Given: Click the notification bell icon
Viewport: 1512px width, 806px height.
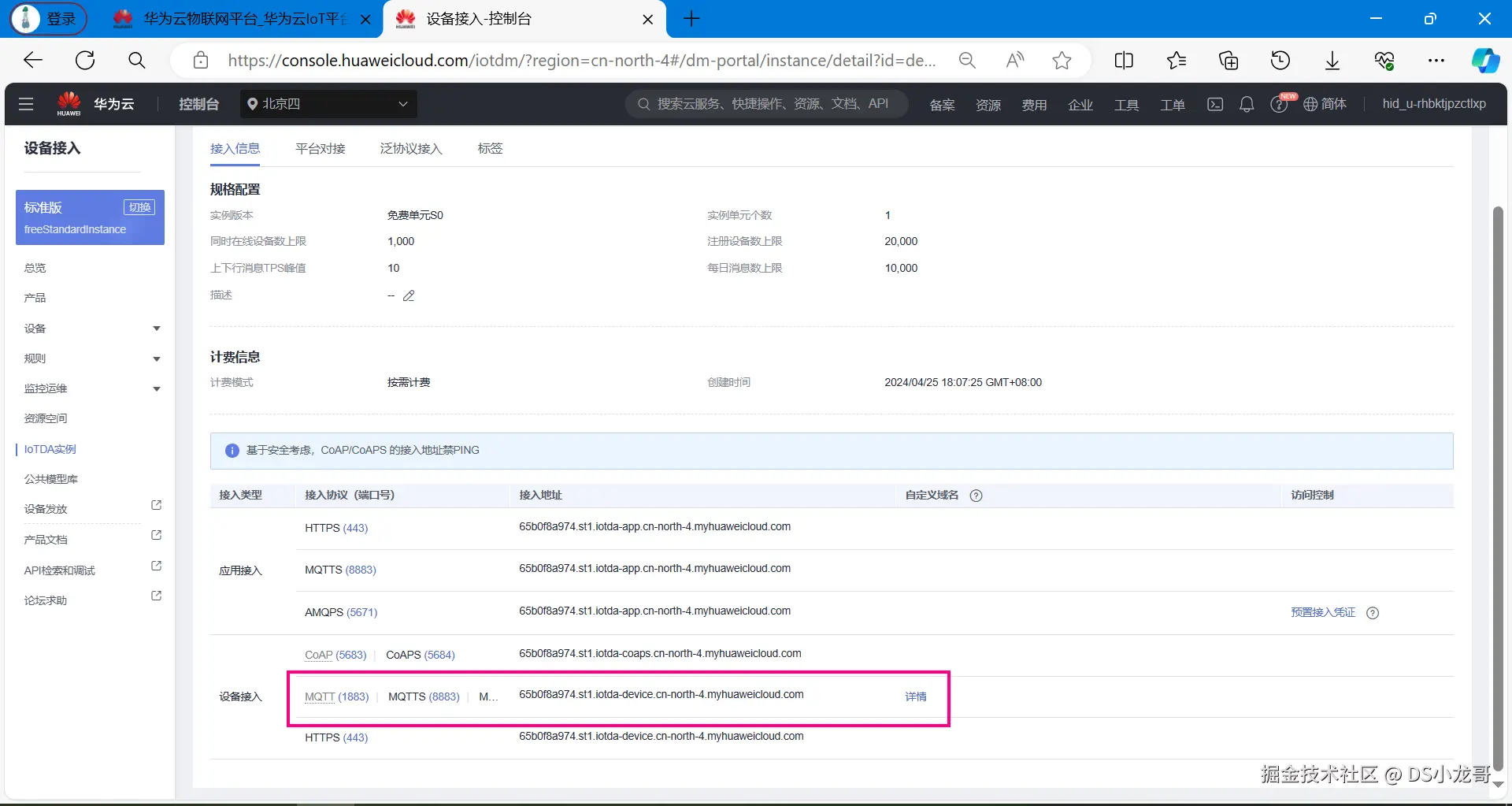Looking at the screenshot, I should pos(1247,104).
